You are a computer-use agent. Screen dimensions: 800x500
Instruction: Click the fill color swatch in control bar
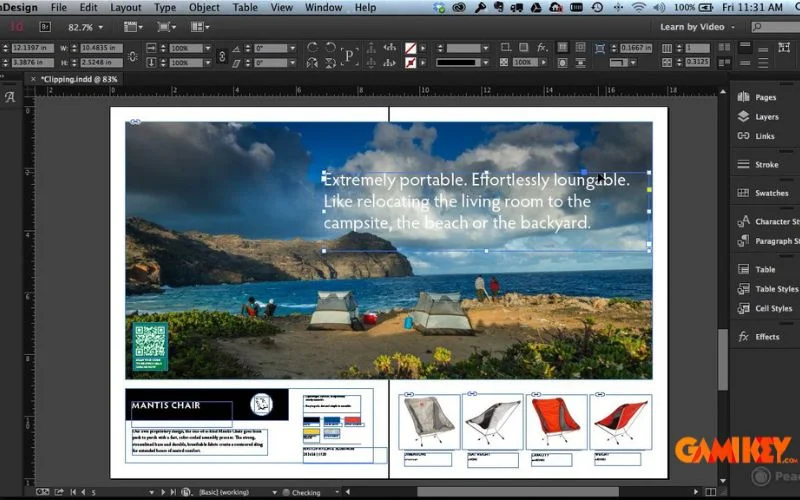pos(410,48)
